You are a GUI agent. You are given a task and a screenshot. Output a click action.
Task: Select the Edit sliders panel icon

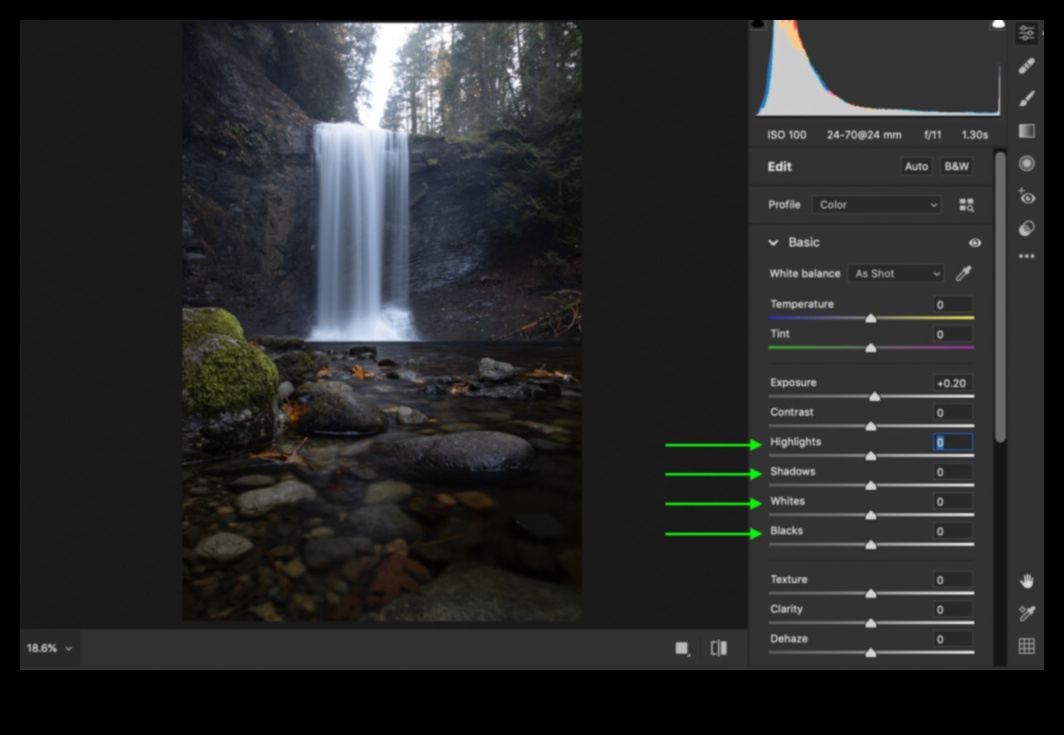1027,33
